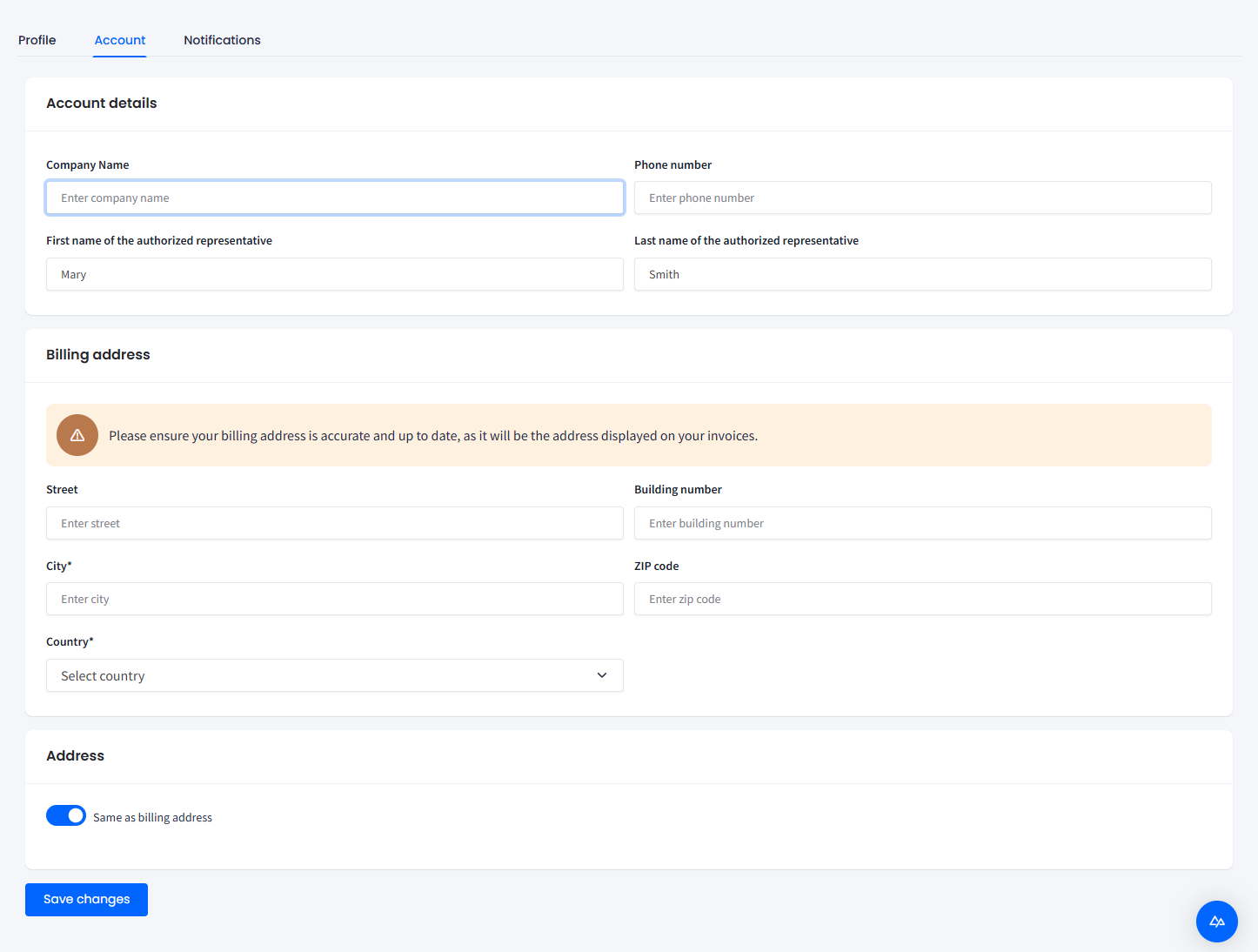Viewport: 1258px width, 952px height.
Task: Select the Building number input field
Action: (923, 523)
